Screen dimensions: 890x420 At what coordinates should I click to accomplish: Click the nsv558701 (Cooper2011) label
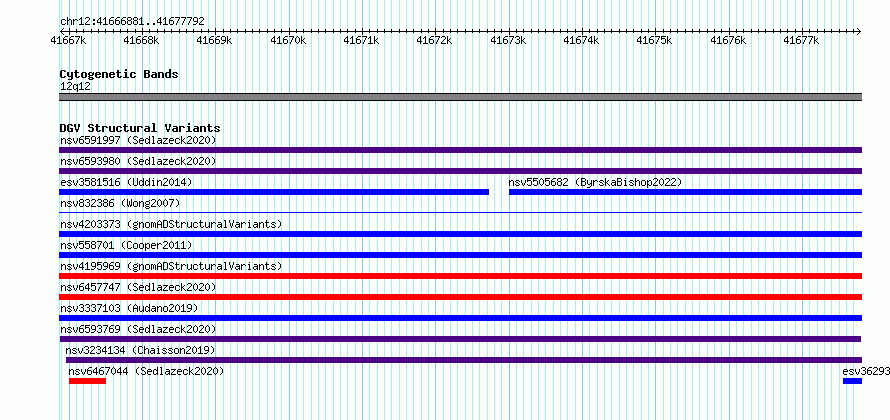coord(126,245)
